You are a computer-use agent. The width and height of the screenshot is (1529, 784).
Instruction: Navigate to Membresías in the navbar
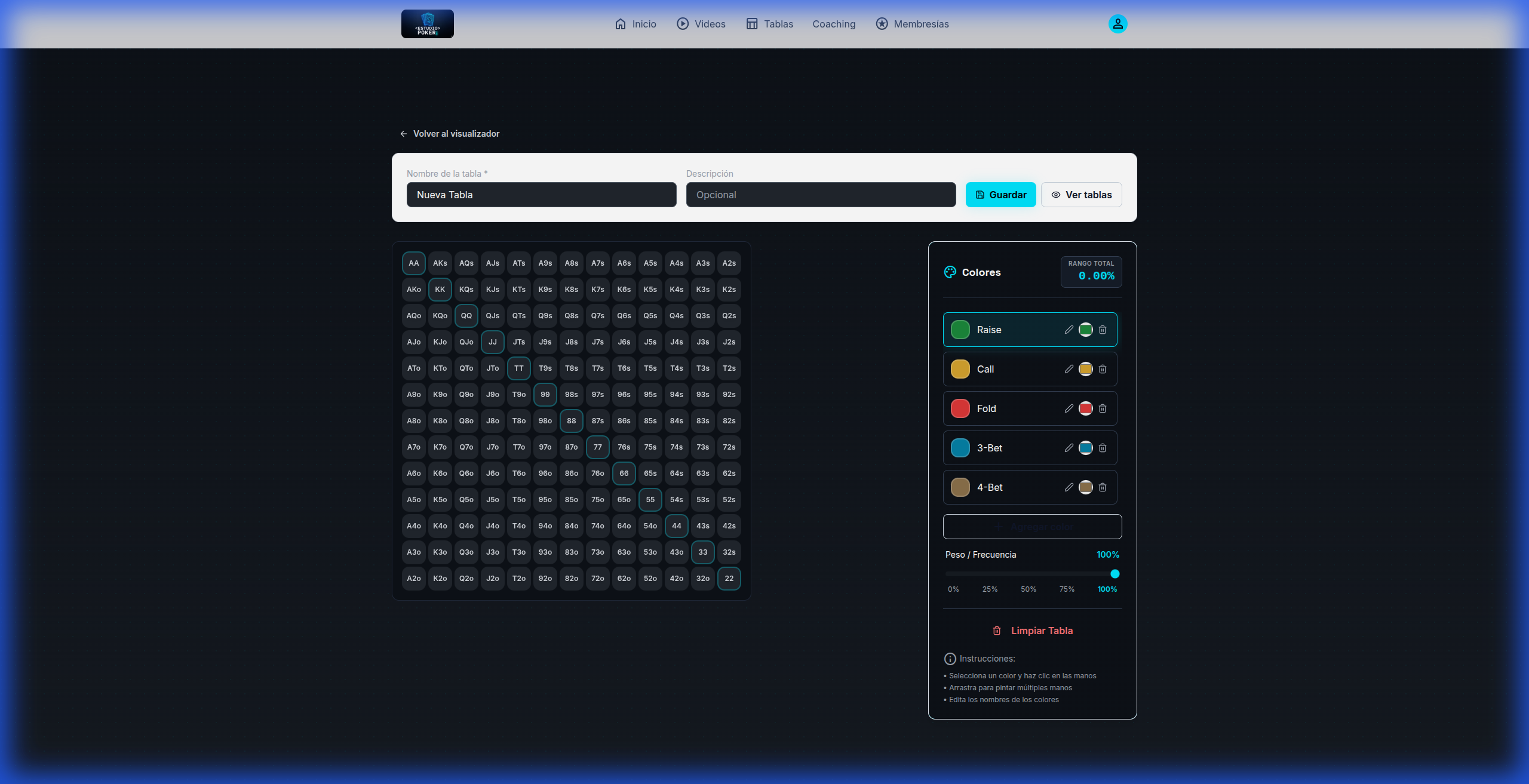pyautogui.click(x=912, y=24)
